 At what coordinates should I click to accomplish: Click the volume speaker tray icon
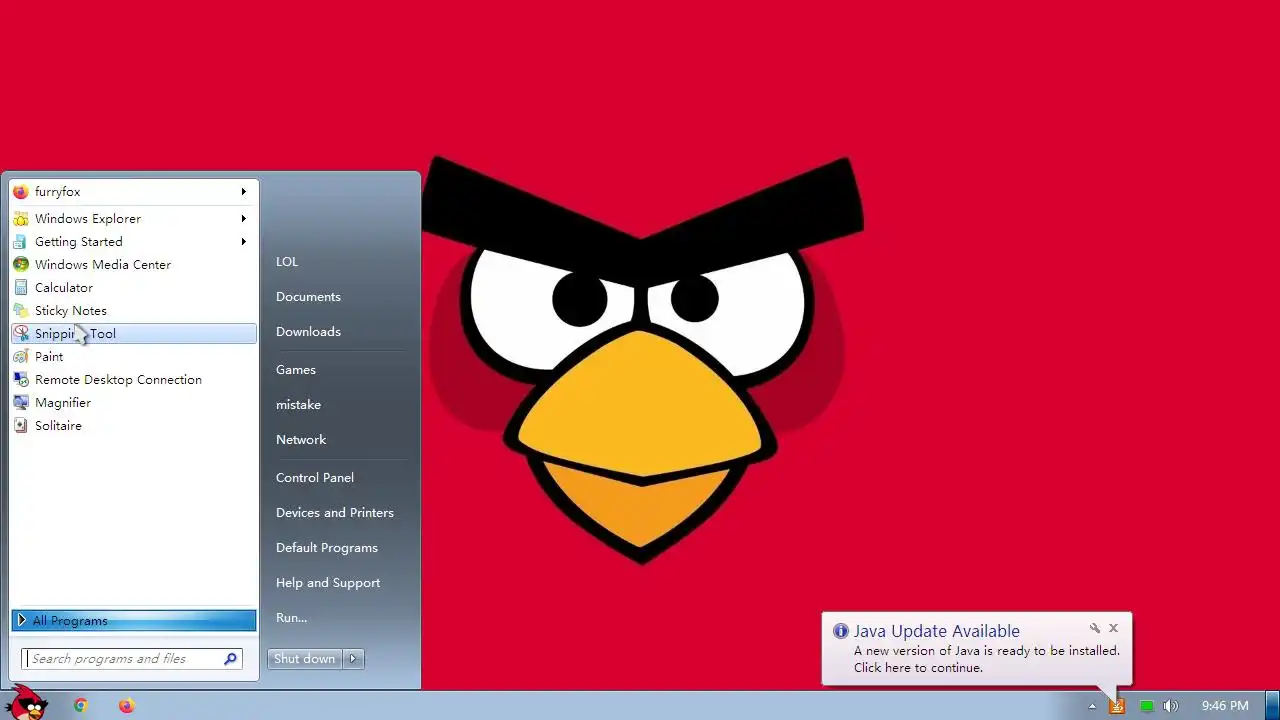point(1171,706)
